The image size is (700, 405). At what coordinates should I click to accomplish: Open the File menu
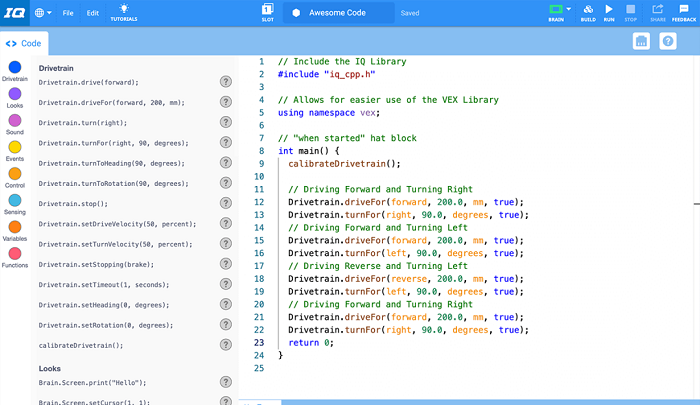68,13
